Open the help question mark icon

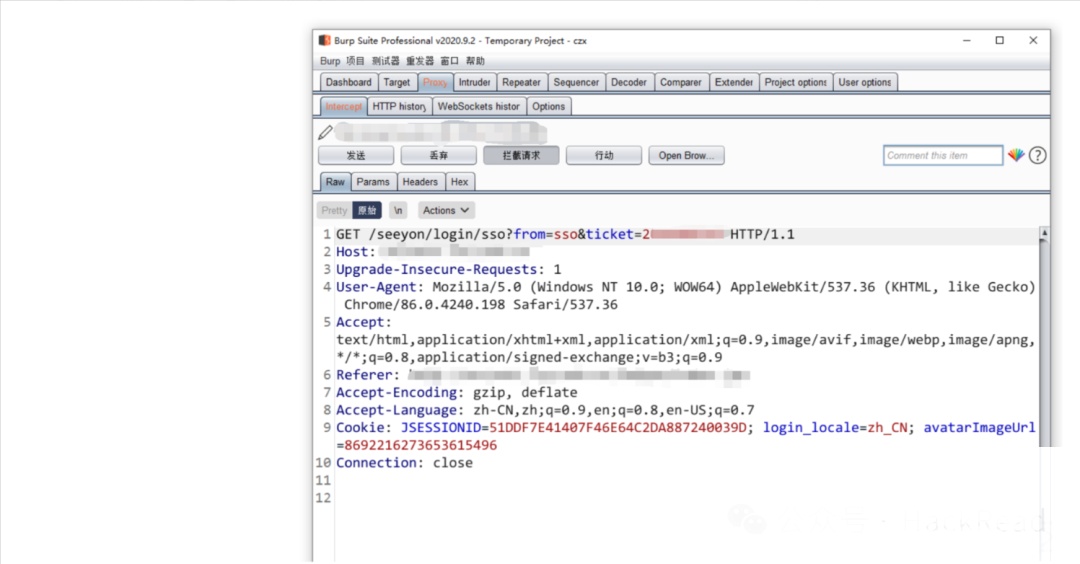tap(1037, 156)
